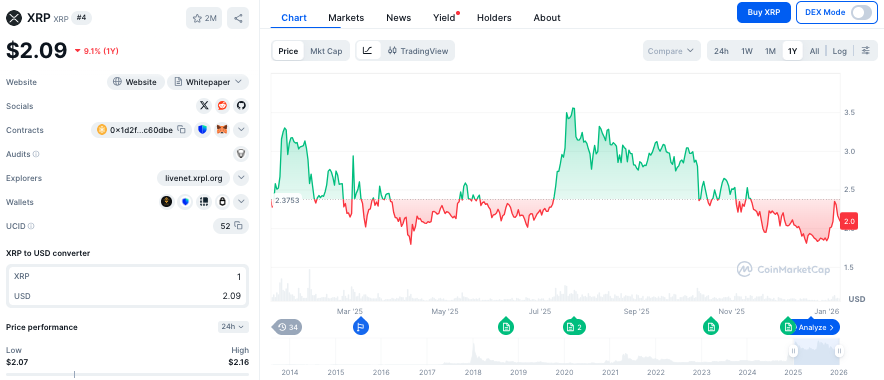Open the Chart tab
Screen dimensions: 884x380
(x=294, y=17)
